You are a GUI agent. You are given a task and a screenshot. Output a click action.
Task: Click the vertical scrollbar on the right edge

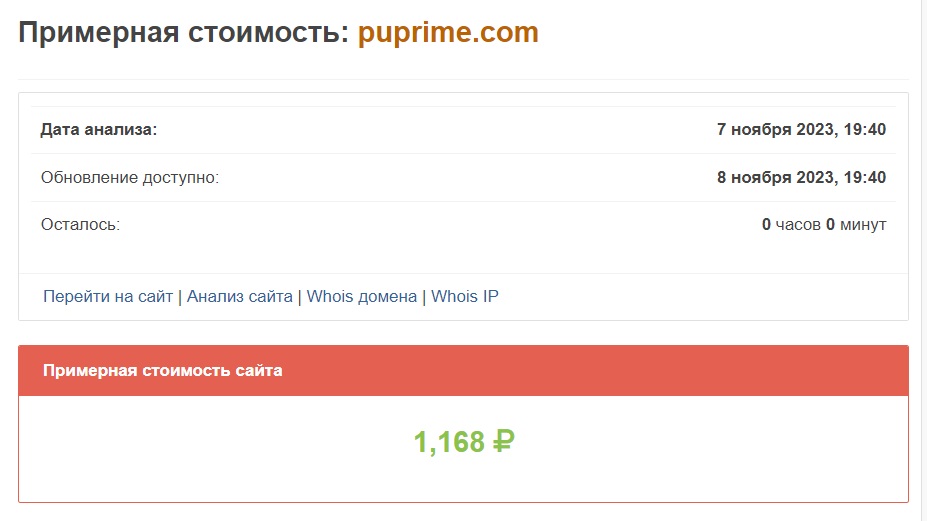point(923,260)
